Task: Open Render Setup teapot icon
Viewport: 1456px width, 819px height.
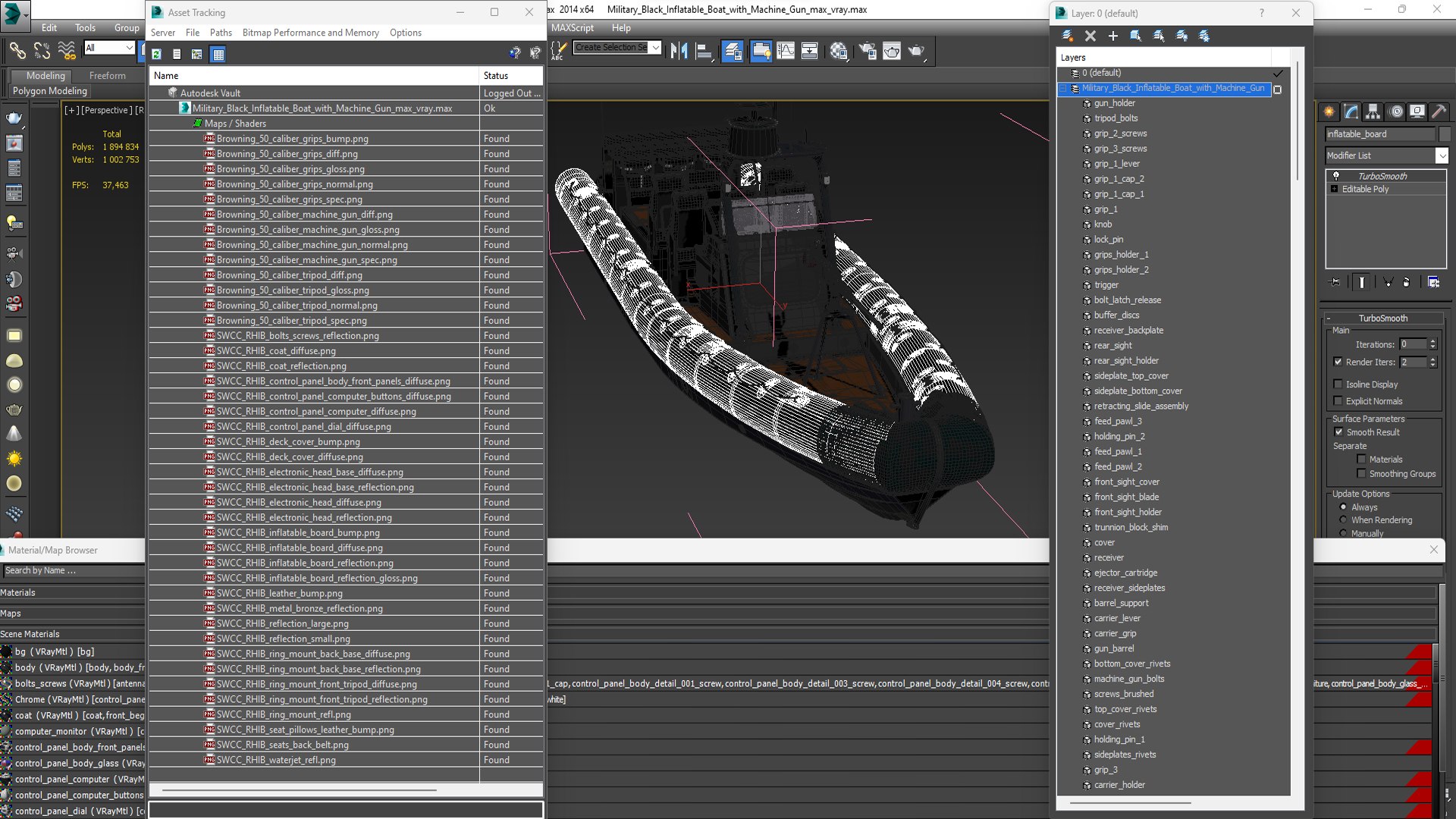Action: pyautogui.click(x=868, y=51)
